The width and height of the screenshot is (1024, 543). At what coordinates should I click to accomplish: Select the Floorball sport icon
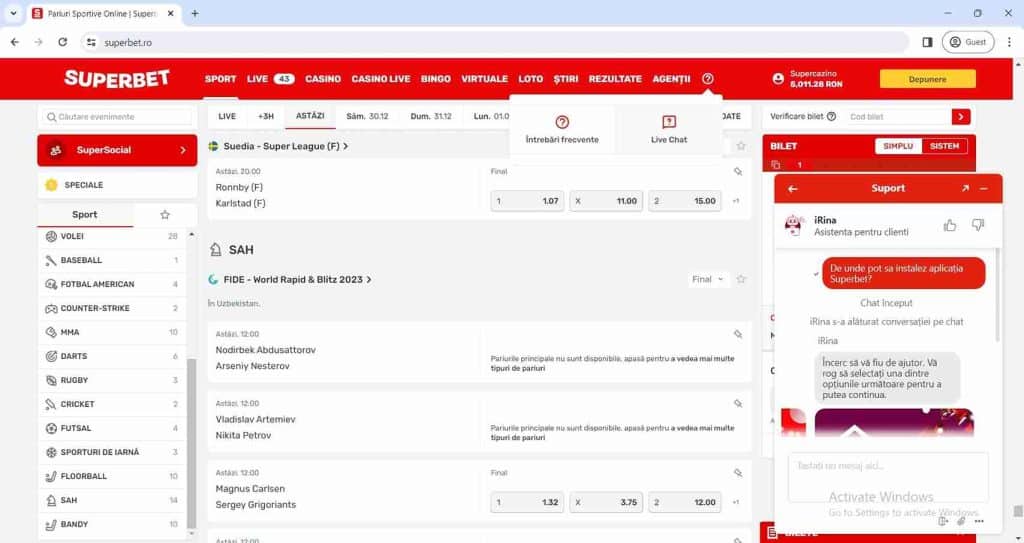point(51,476)
